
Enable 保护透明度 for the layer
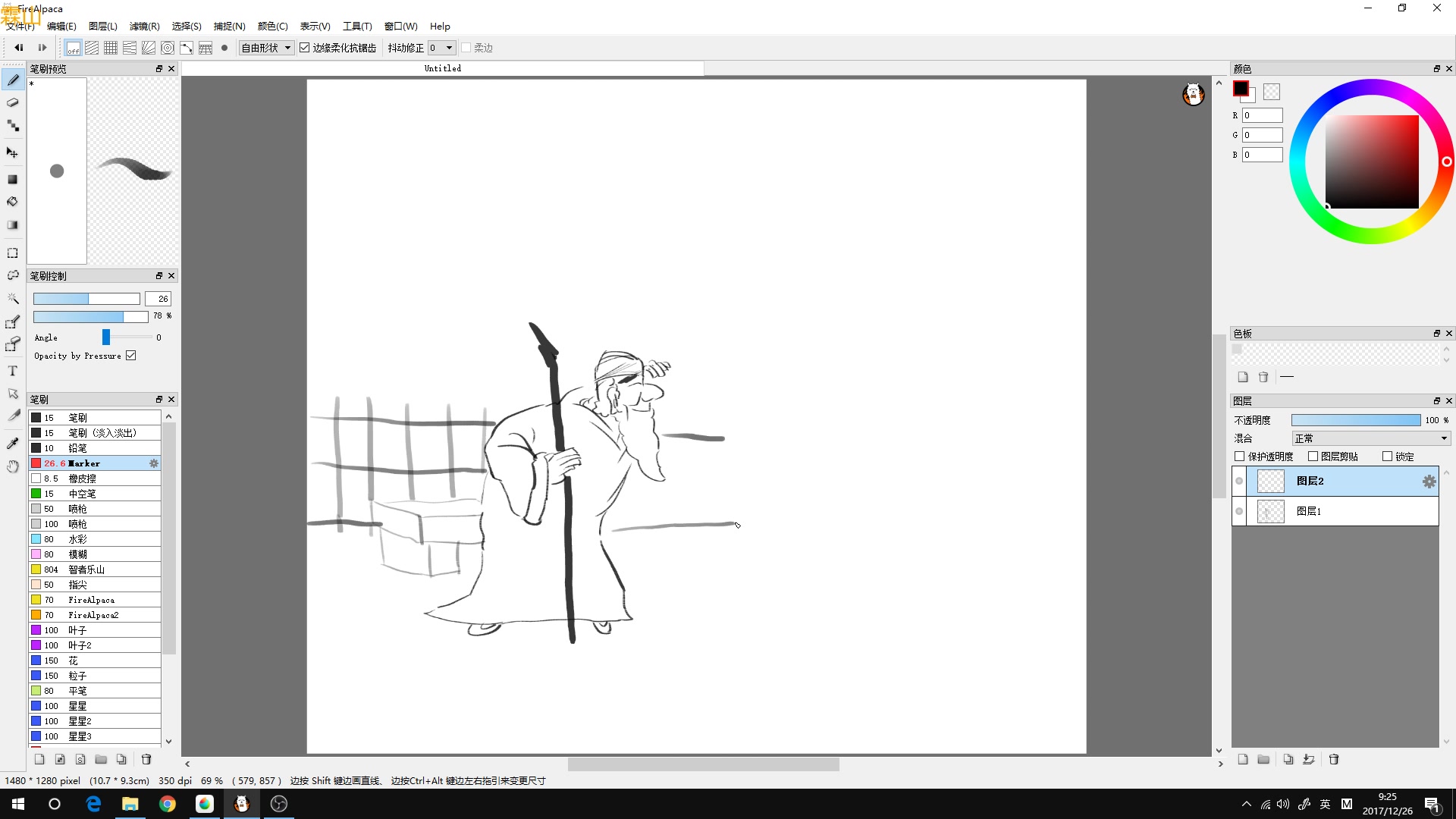(1240, 457)
